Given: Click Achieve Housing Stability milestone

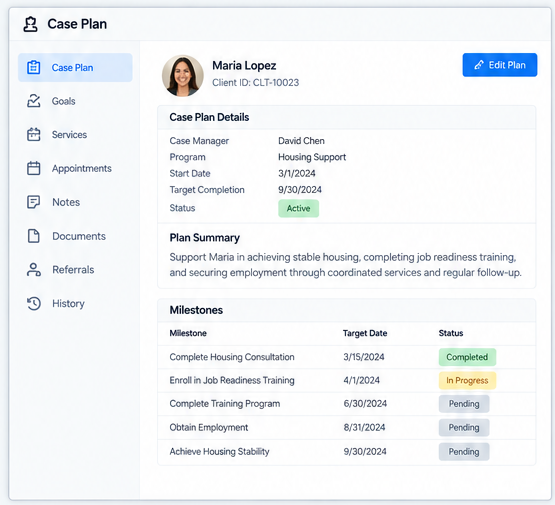Looking at the screenshot, I should point(219,452).
